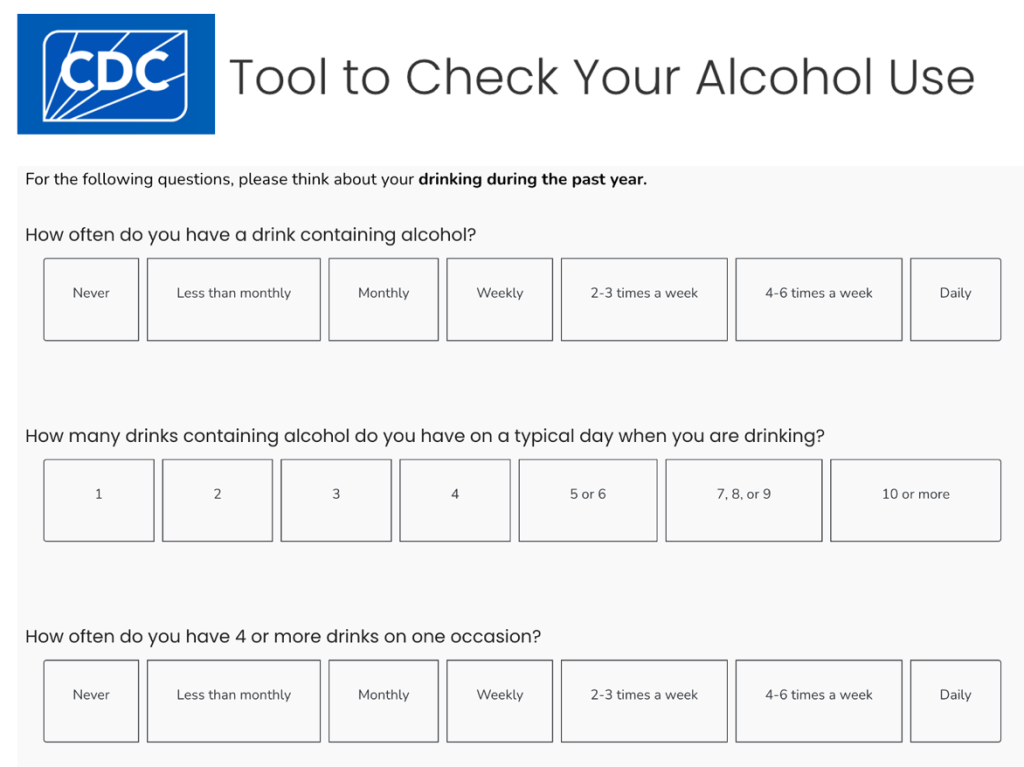Select 'Less than monthly' for first question
Screen dimensions: 1024x767
tap(233, 299)
